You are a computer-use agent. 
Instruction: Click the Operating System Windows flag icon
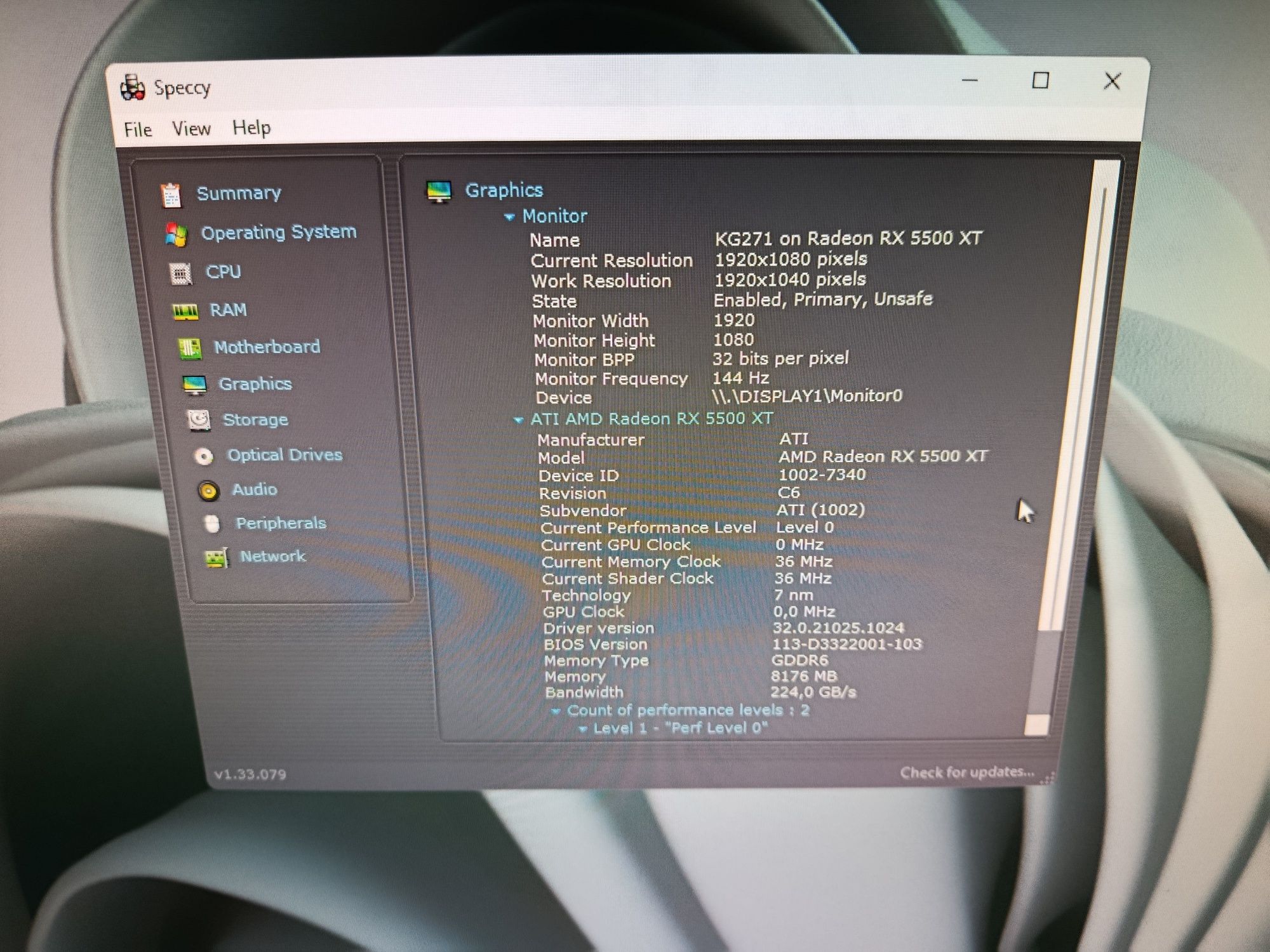[x=175, y=234]
